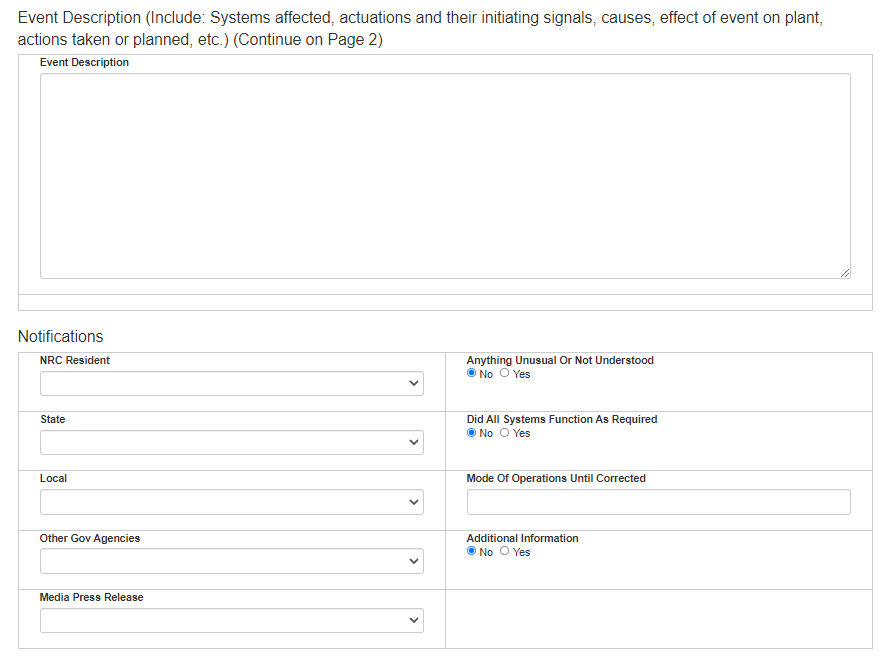The height and width of the screenshot is (665, 890).
Task: Select No for Anything Unusual Or Not Understood
Action: pyautogui.click(x=472, y=374)
